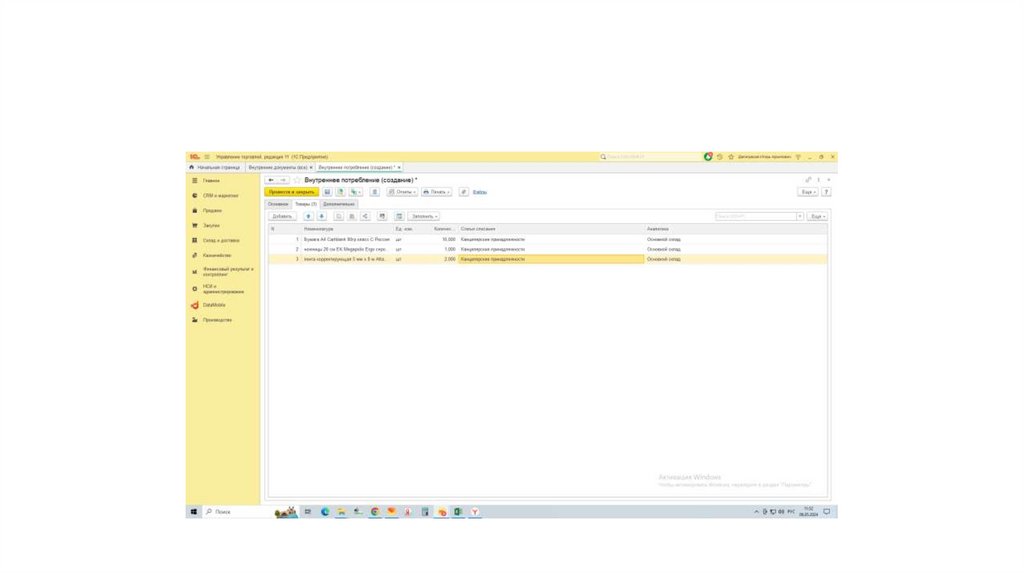The width and height of the screenshot is (1024, 574).
Task: Open favorites star in title bar
Action: click(x=731, y=157)
